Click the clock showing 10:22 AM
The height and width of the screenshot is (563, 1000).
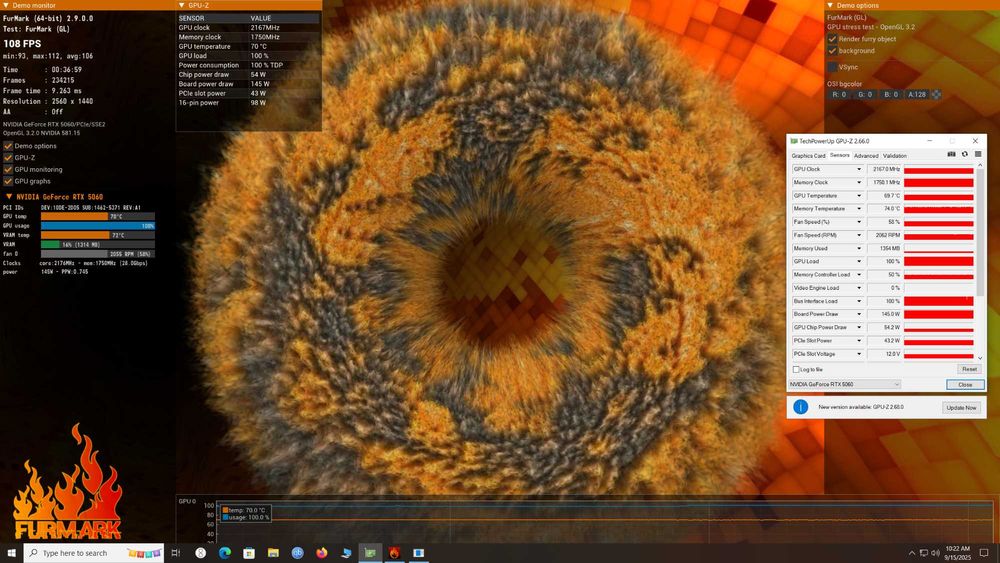coord(958,553)
